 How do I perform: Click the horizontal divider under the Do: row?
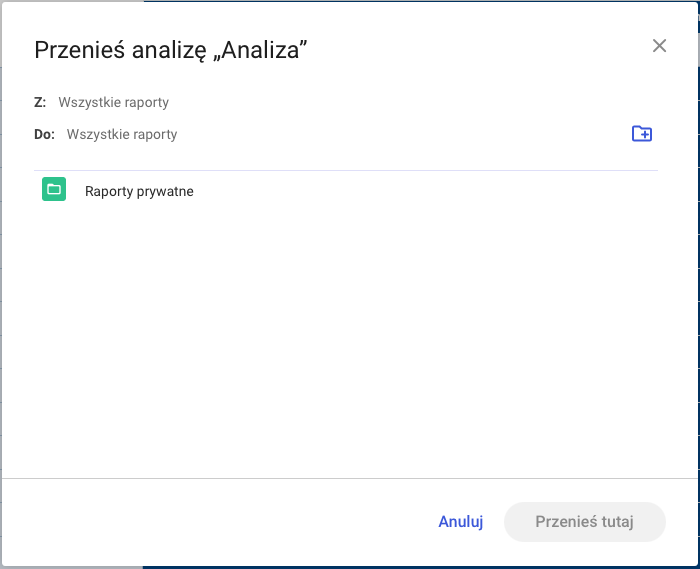[346, 170]
